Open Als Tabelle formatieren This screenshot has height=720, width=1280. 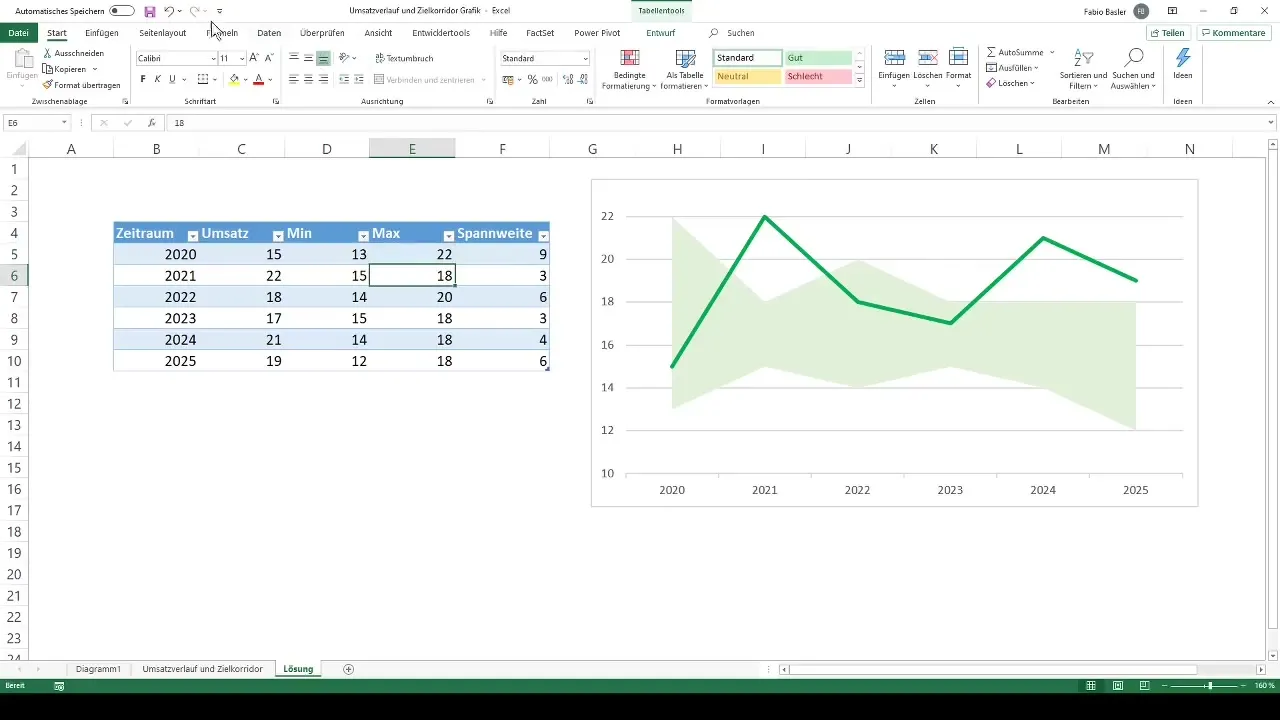click(x=685, y=70)
